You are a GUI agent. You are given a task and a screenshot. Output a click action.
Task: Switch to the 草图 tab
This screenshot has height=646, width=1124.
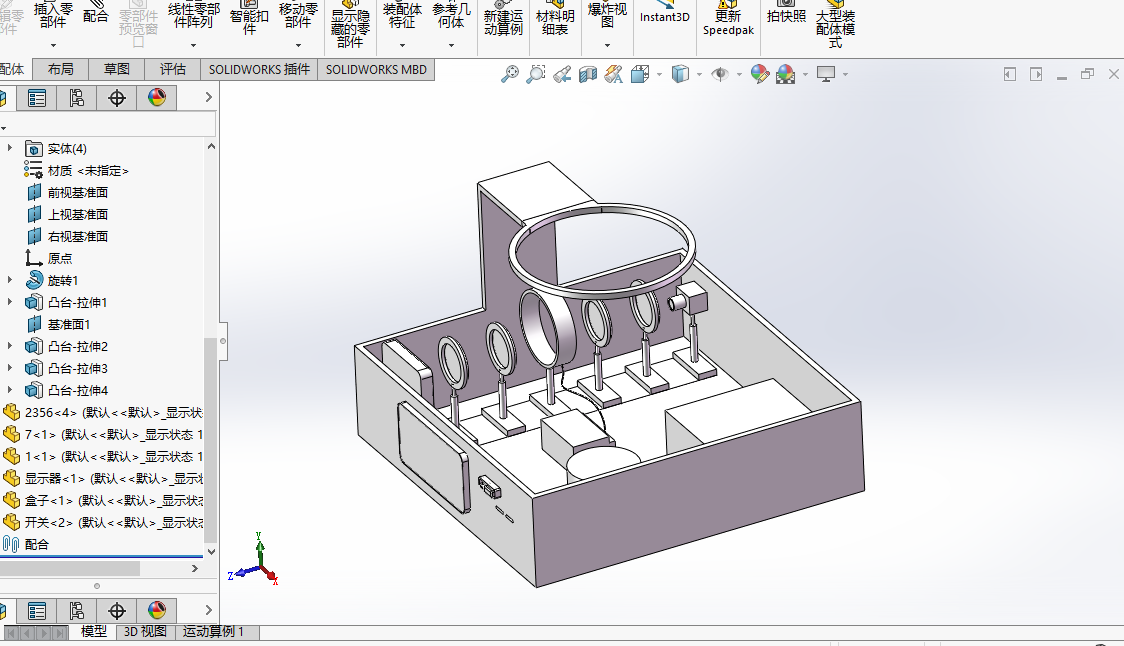point(116,69)
